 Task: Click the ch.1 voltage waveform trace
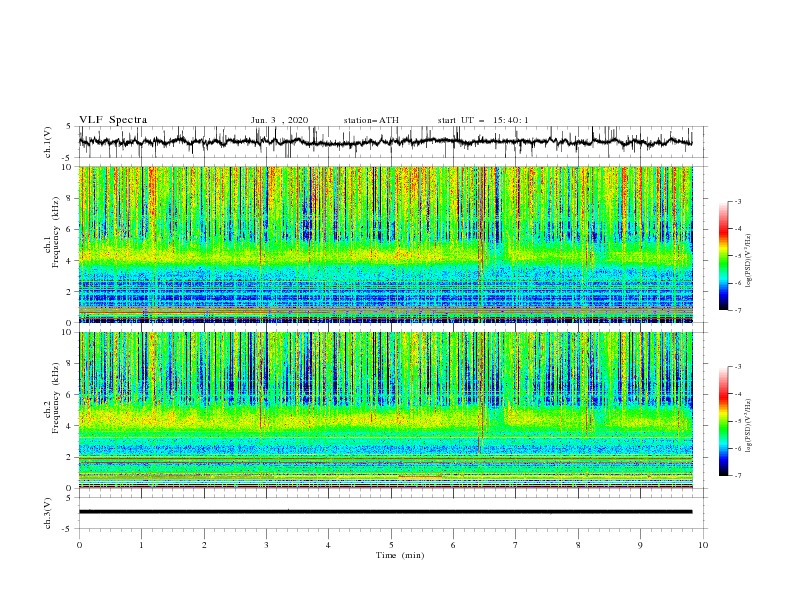[385, 142]
